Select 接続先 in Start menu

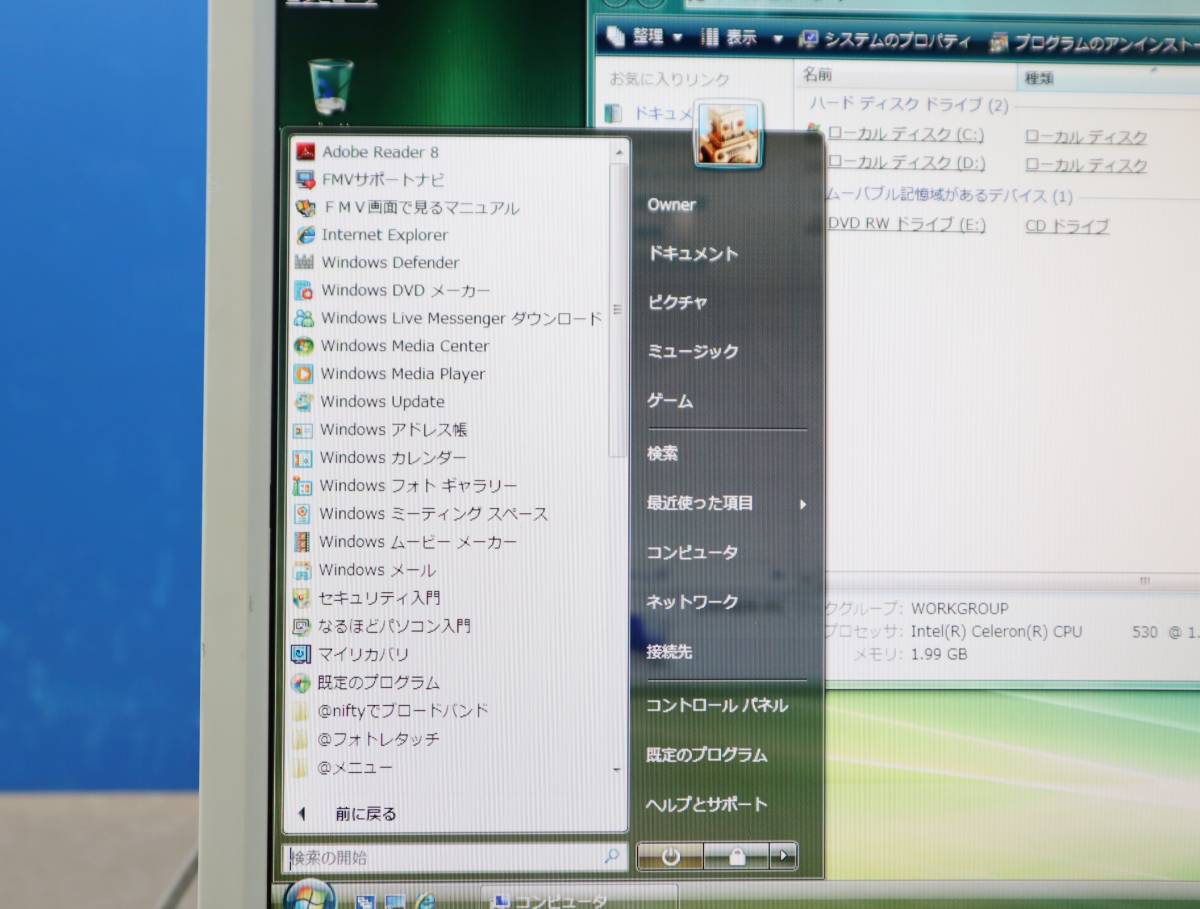669,652
